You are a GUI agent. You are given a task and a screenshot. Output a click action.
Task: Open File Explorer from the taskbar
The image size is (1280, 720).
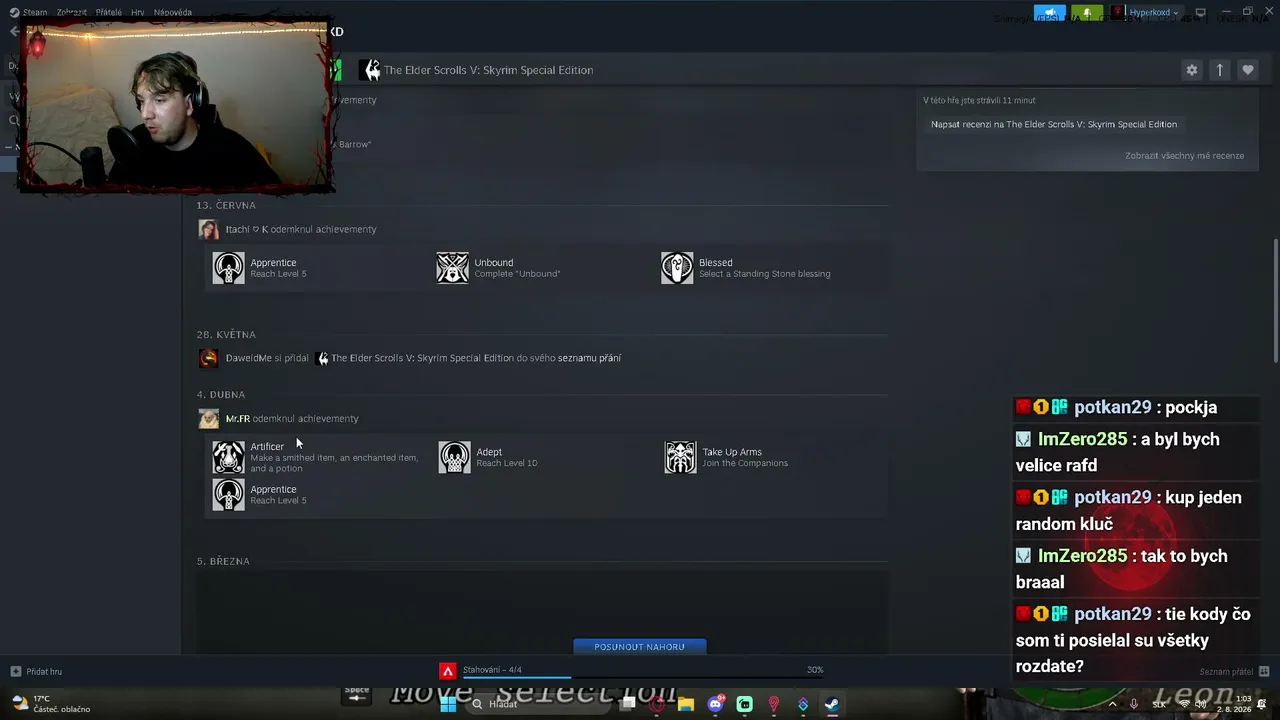tap(686, 704)
